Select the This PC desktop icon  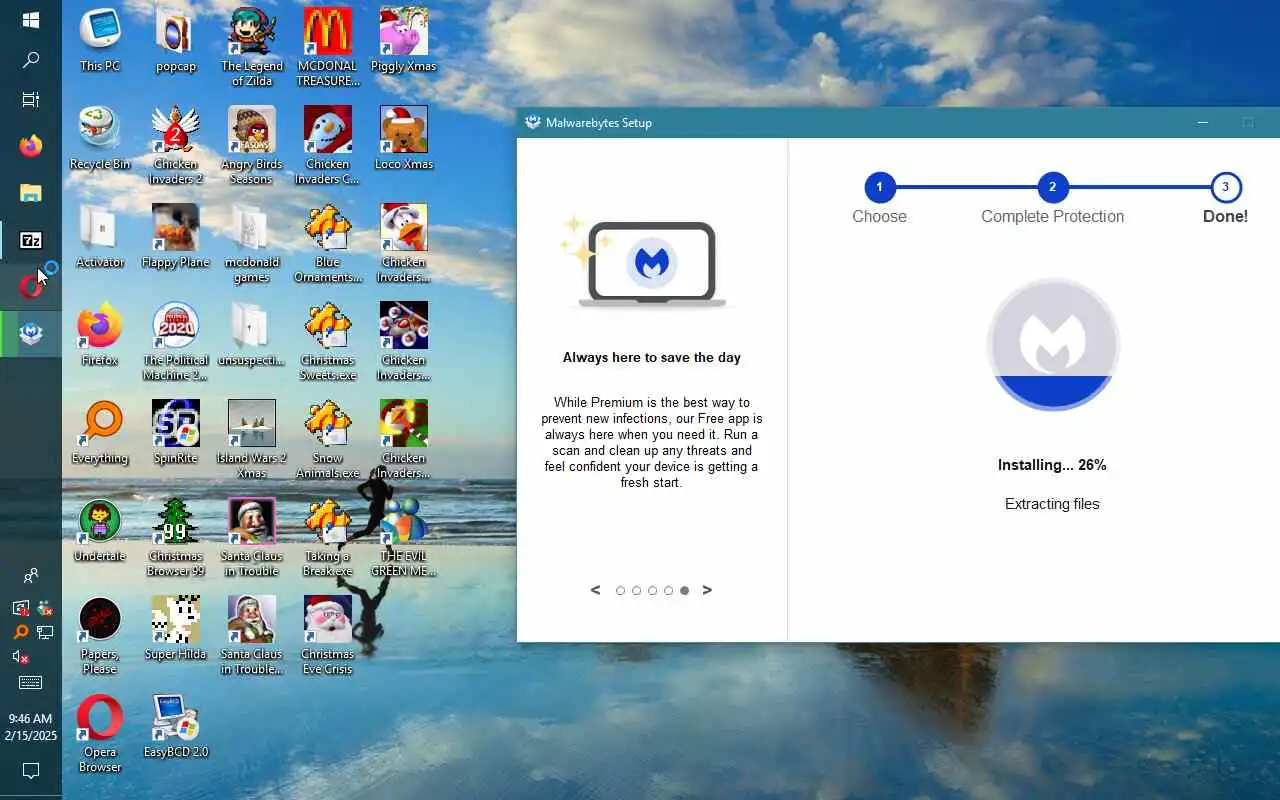[100, 41]
